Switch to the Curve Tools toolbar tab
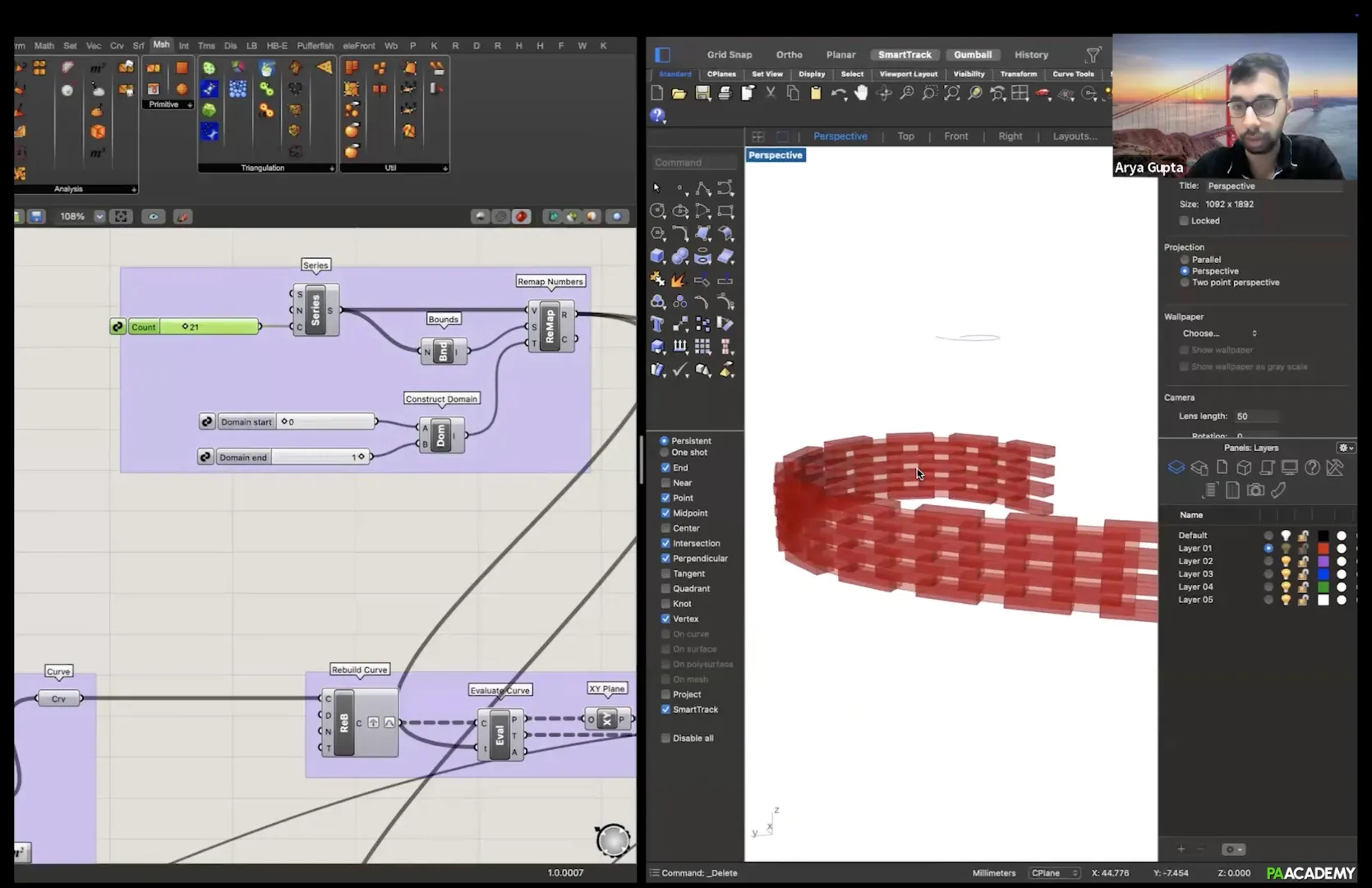 pos(1073,74)
